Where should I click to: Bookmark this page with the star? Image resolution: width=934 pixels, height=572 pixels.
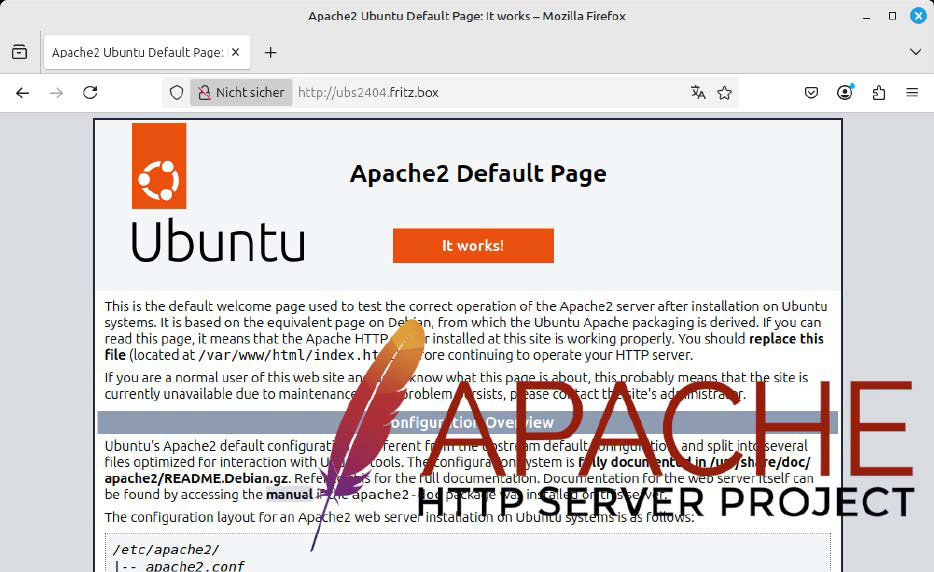pos(724,92)
